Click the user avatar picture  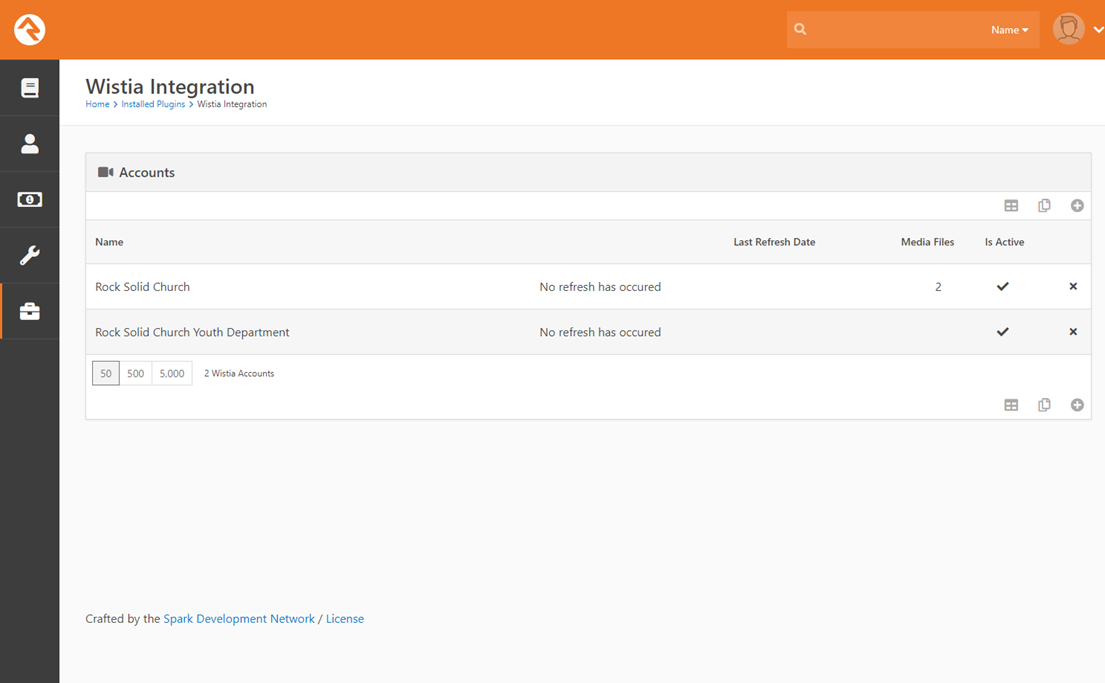click(x=1068, y=29)
